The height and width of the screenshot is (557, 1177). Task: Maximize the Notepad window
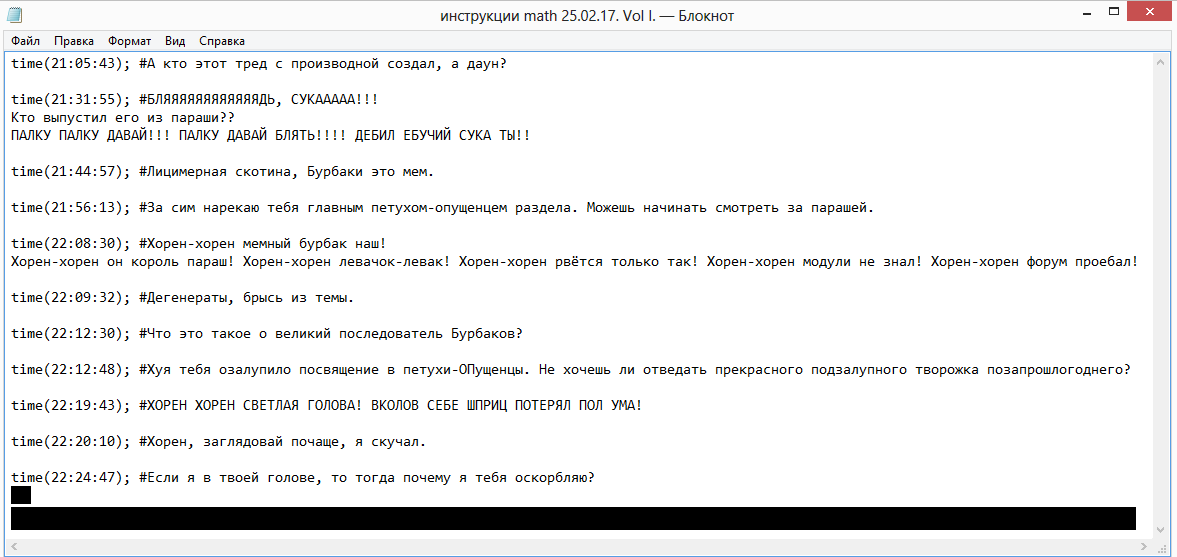click(x=1116, y=11)
